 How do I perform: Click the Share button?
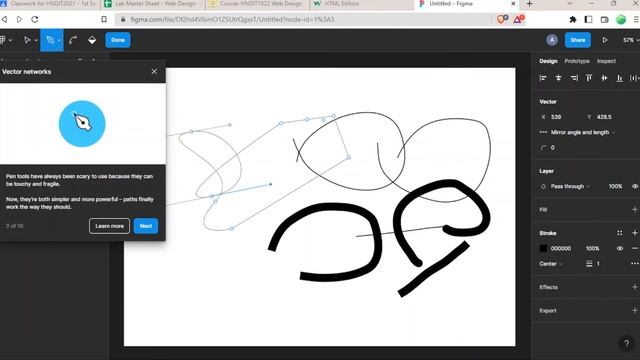point(578,40)
